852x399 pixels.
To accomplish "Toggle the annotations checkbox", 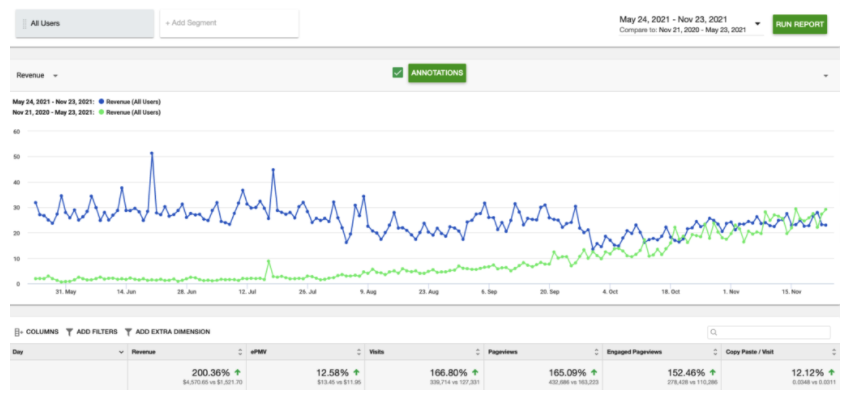I will click(398, 73).
